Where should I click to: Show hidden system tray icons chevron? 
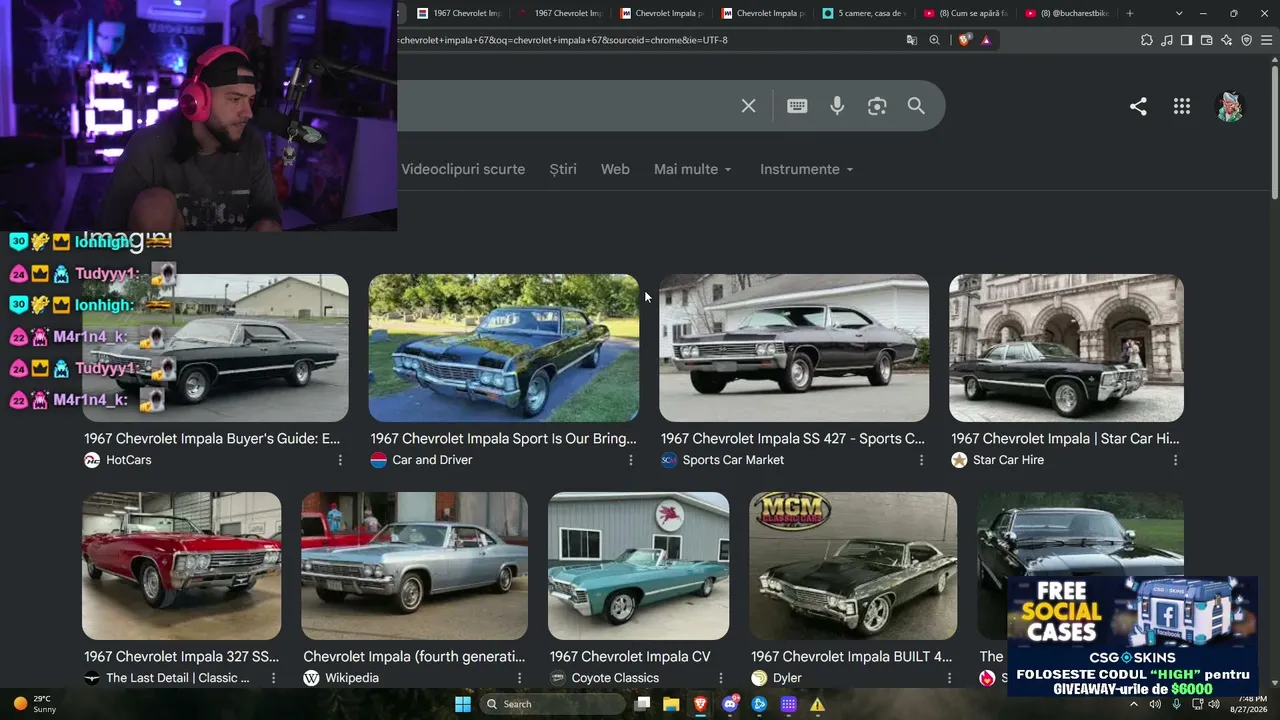(1133, 704)
